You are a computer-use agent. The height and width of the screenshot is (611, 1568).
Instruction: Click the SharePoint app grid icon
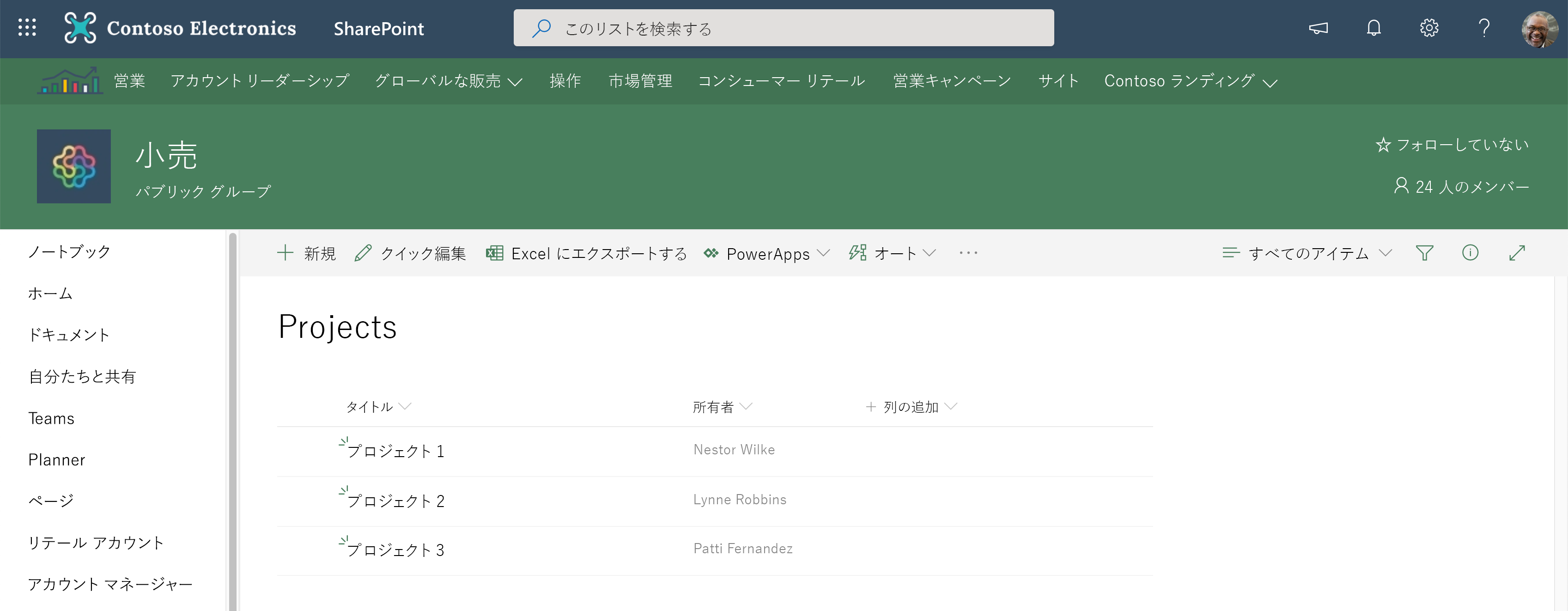(27, 28)
